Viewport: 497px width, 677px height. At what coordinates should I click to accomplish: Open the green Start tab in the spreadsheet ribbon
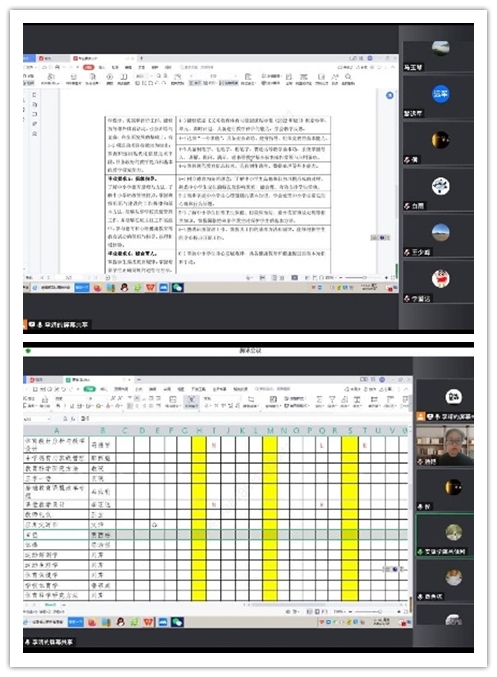tap(89, 389)
